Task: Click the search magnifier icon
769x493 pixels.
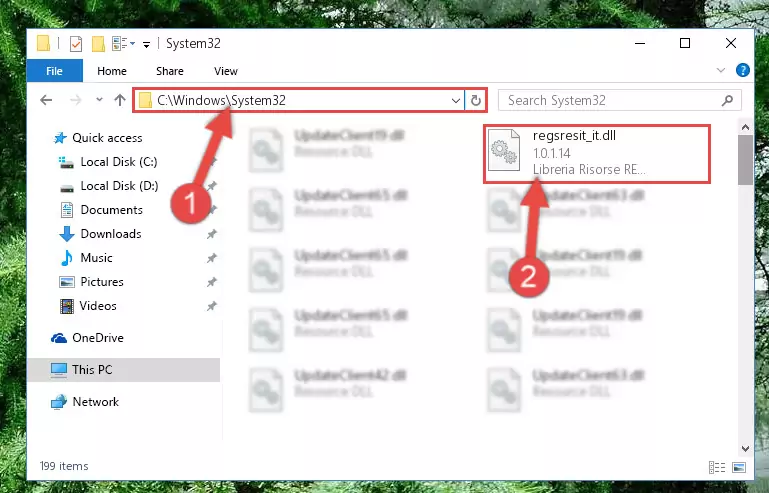Action: point(727,101)
